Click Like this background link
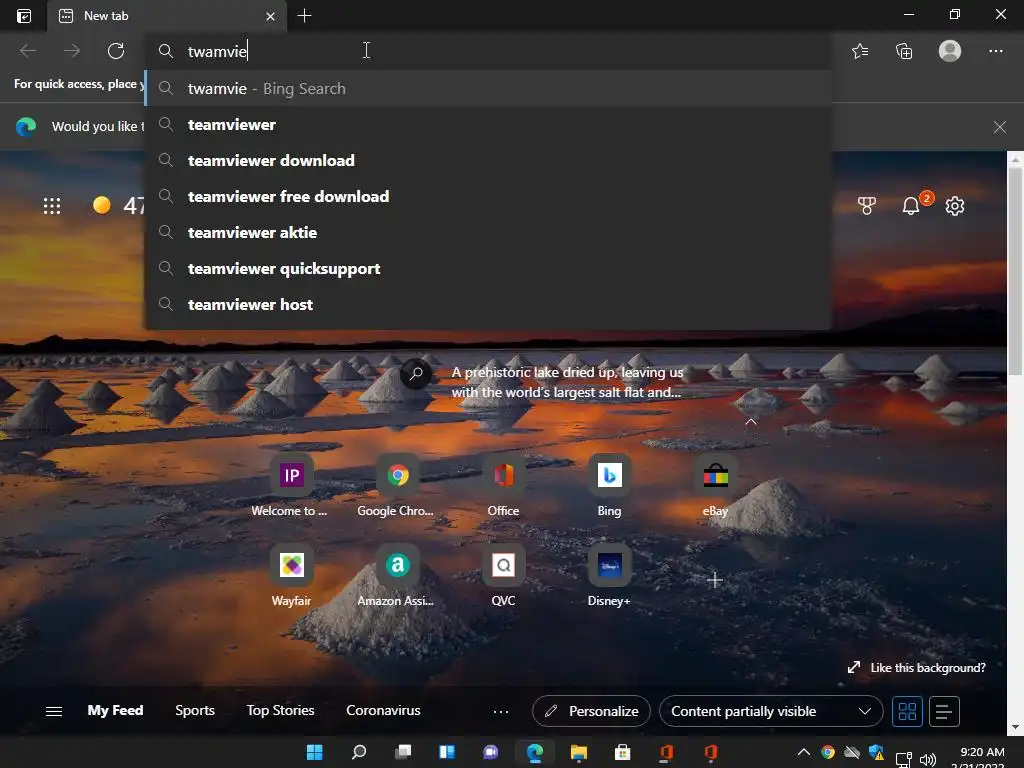The height and width of the screenshot is (768, 1024). pos(918,667)
